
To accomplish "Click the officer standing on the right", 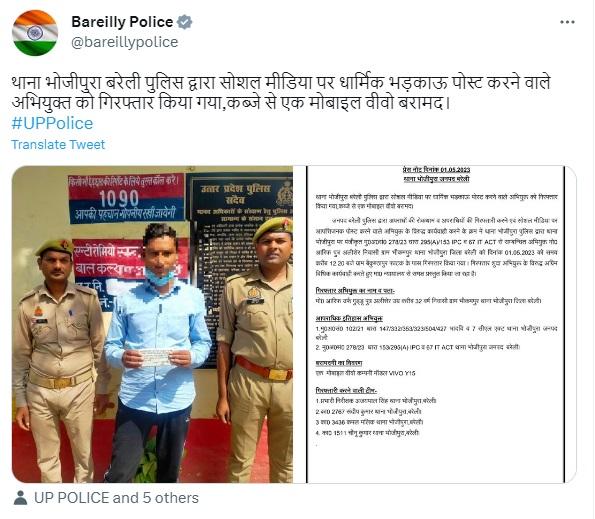I will [x=255, y=350].
